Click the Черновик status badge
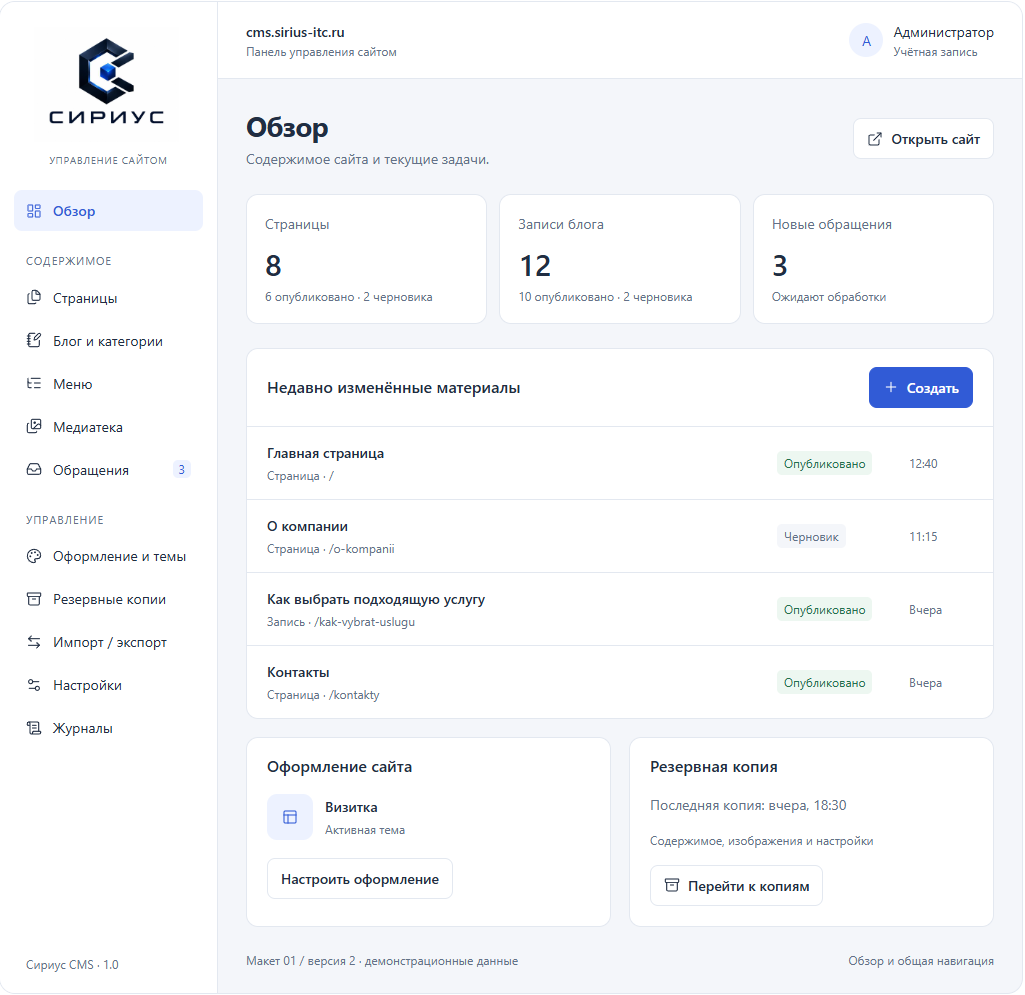Viewport: 1025px width, 995px height. click(811, 537)
